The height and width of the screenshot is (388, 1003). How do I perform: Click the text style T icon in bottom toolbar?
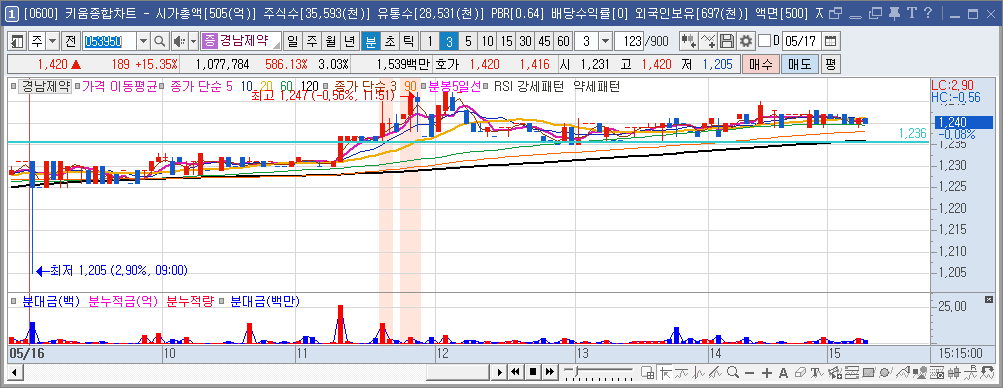[817, 373]
